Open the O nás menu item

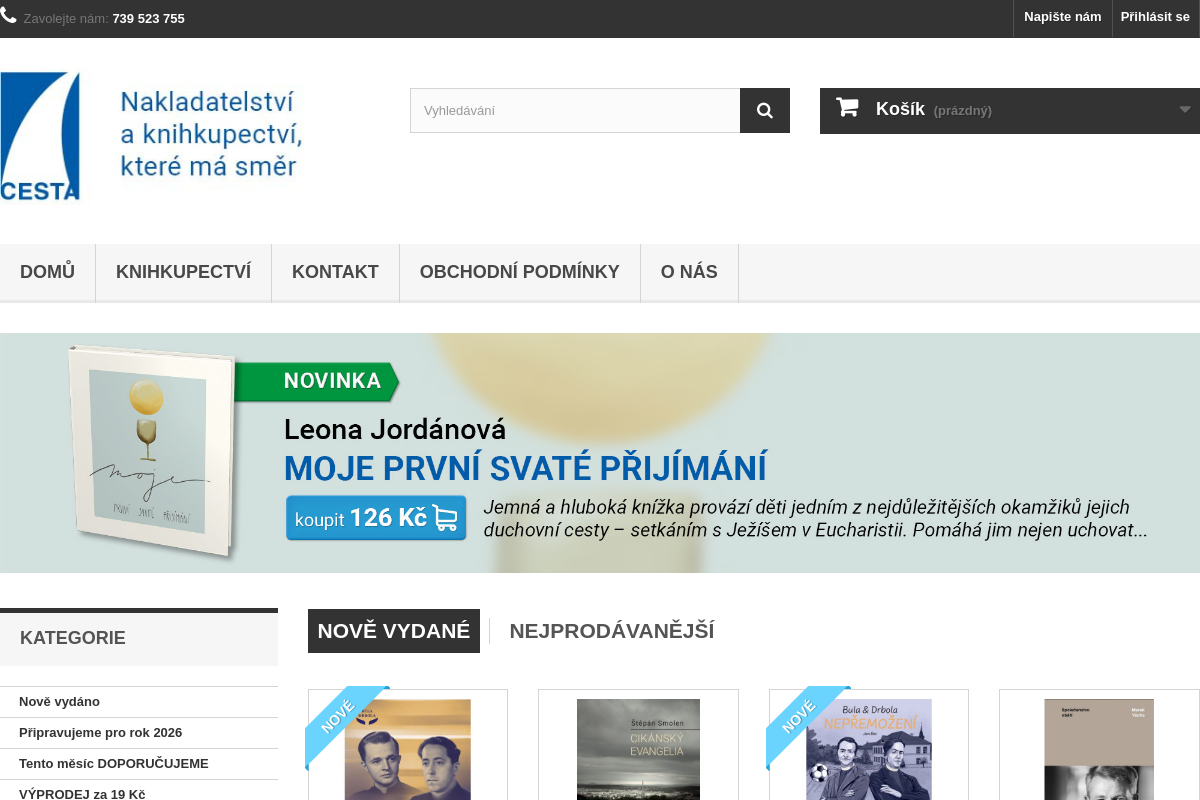pyautogui.click(x=689, y=272)
